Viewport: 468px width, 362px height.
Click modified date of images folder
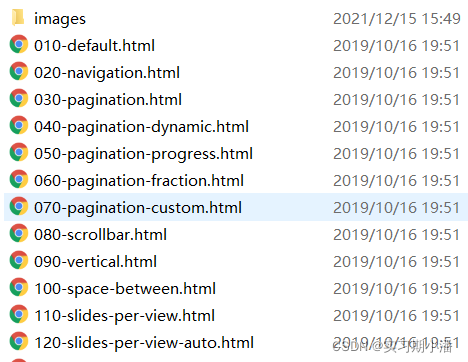tap(397, 19)
